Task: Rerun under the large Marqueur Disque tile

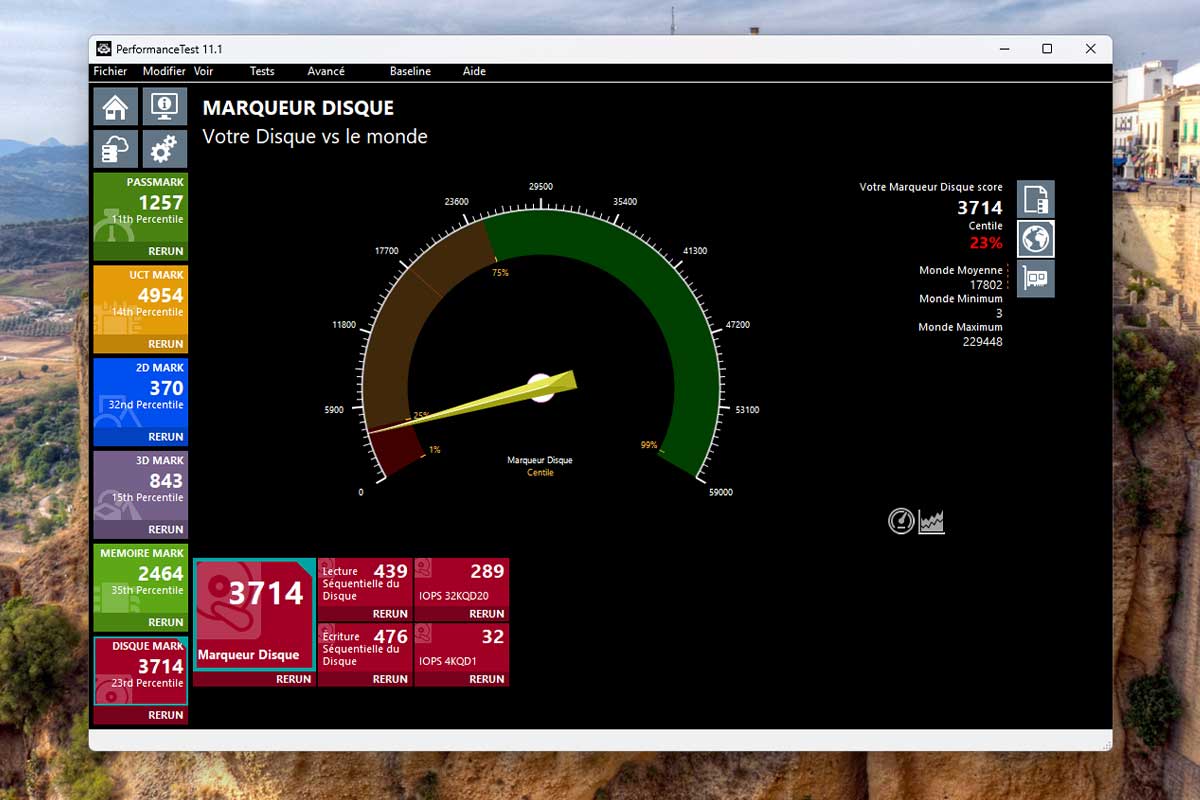Action: 293,679
